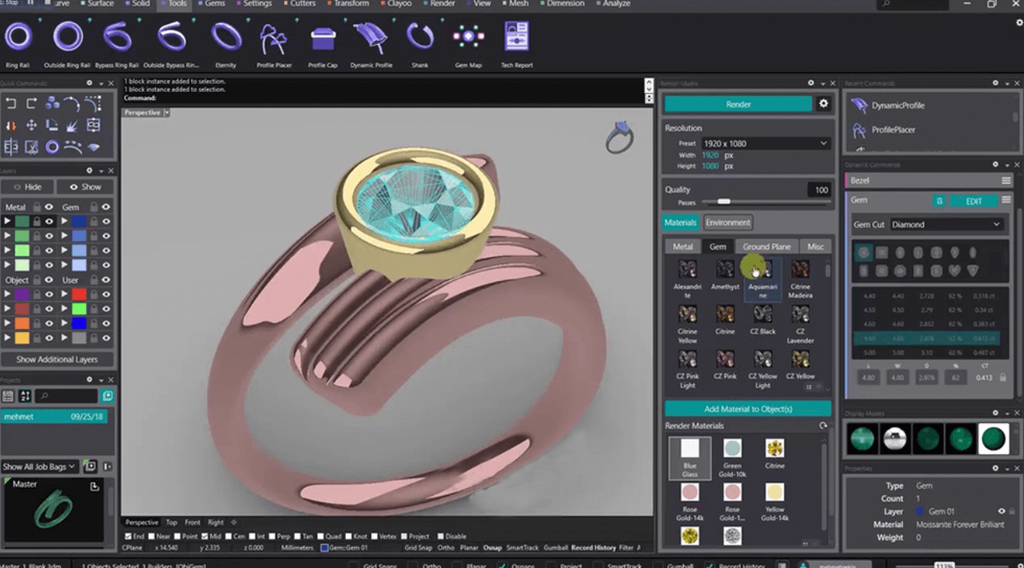Screen dimensions: 1024x568
Task: Open the Bezel panel hamburger menu
Action: (x=1006, y=181)
